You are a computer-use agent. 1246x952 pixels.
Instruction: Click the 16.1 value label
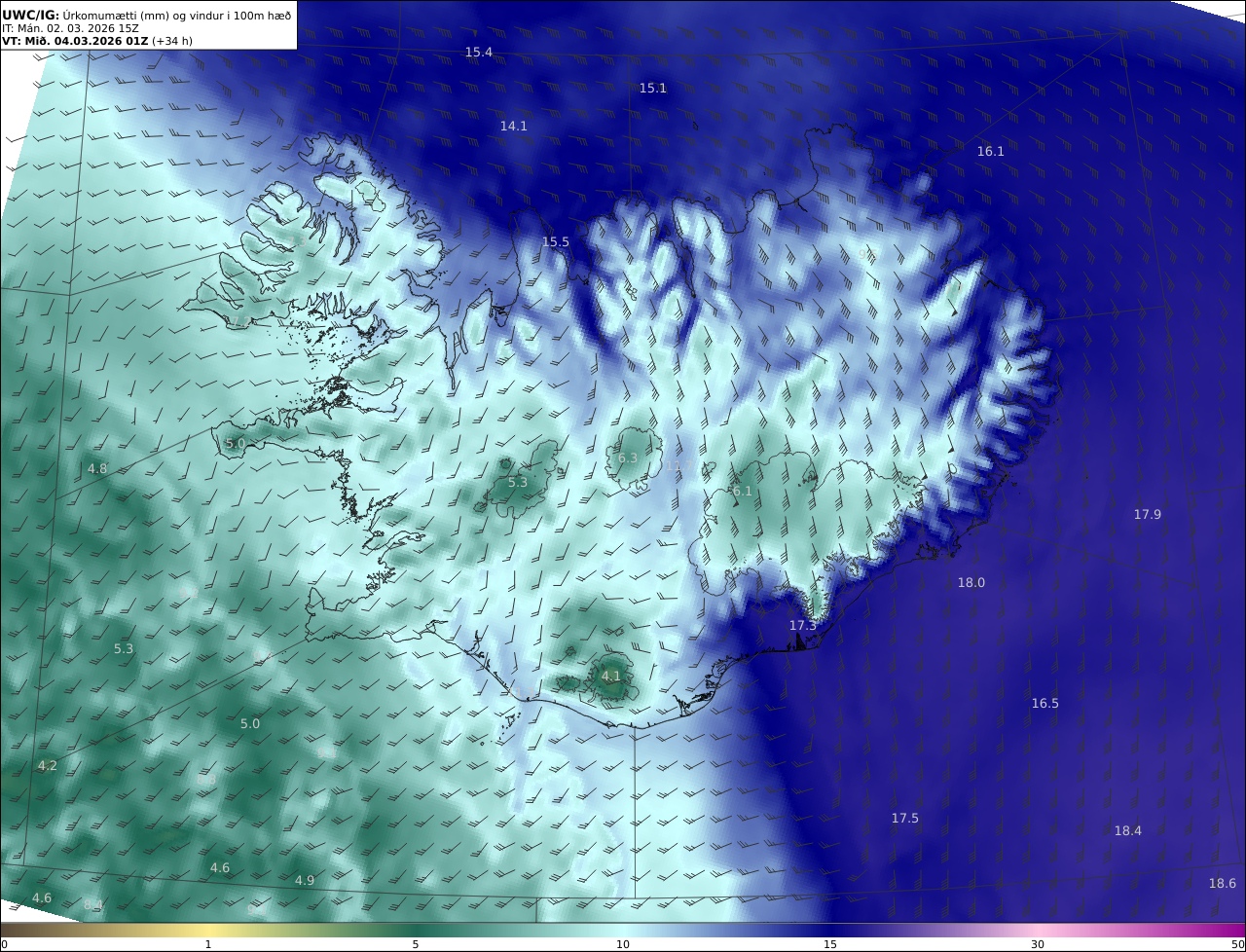(x=990, y=151)
